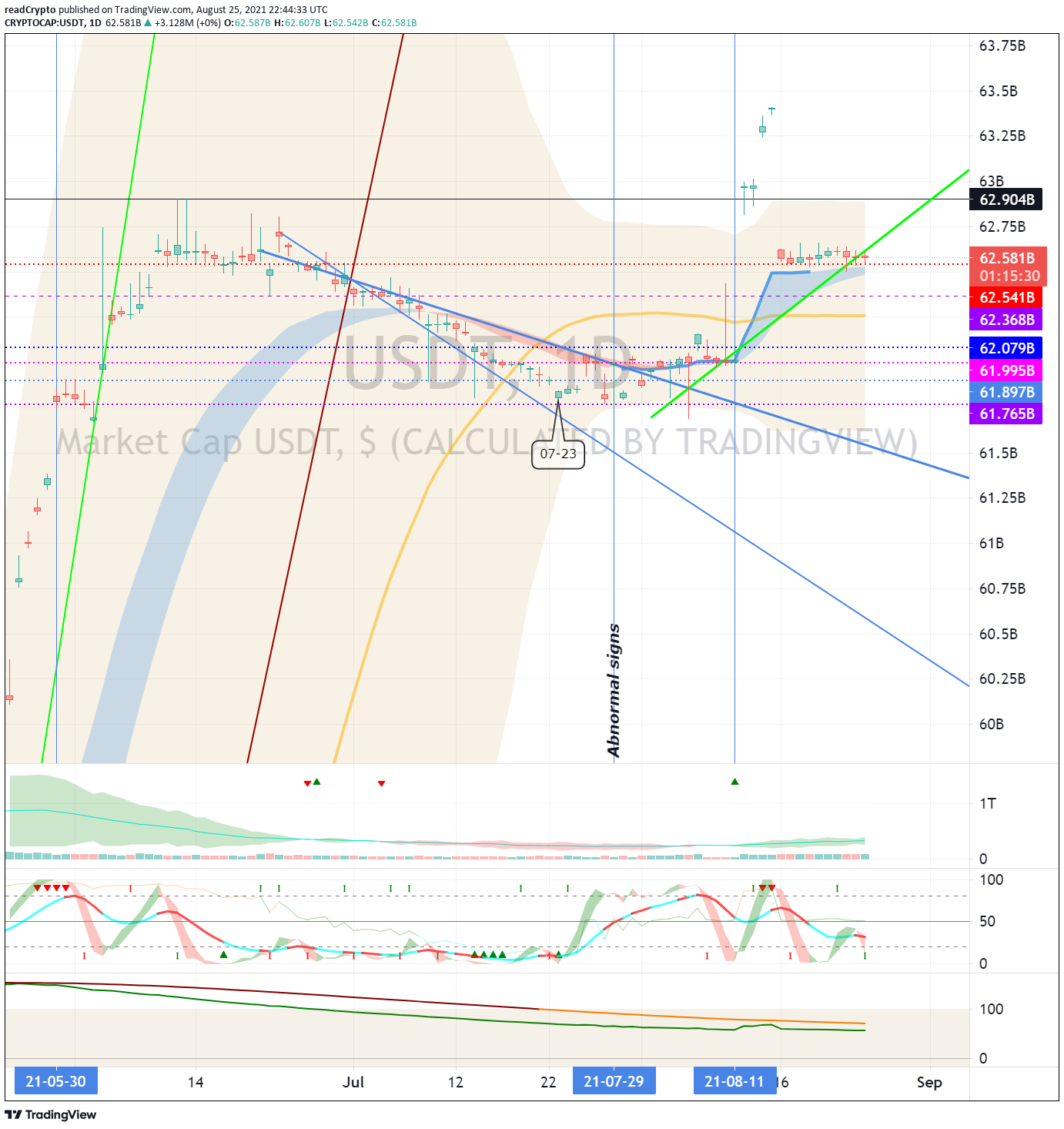Viewport: 1064px width, 1129px height.
Task: Click the 22 label on time axis
Action: tap(548, 1082)
